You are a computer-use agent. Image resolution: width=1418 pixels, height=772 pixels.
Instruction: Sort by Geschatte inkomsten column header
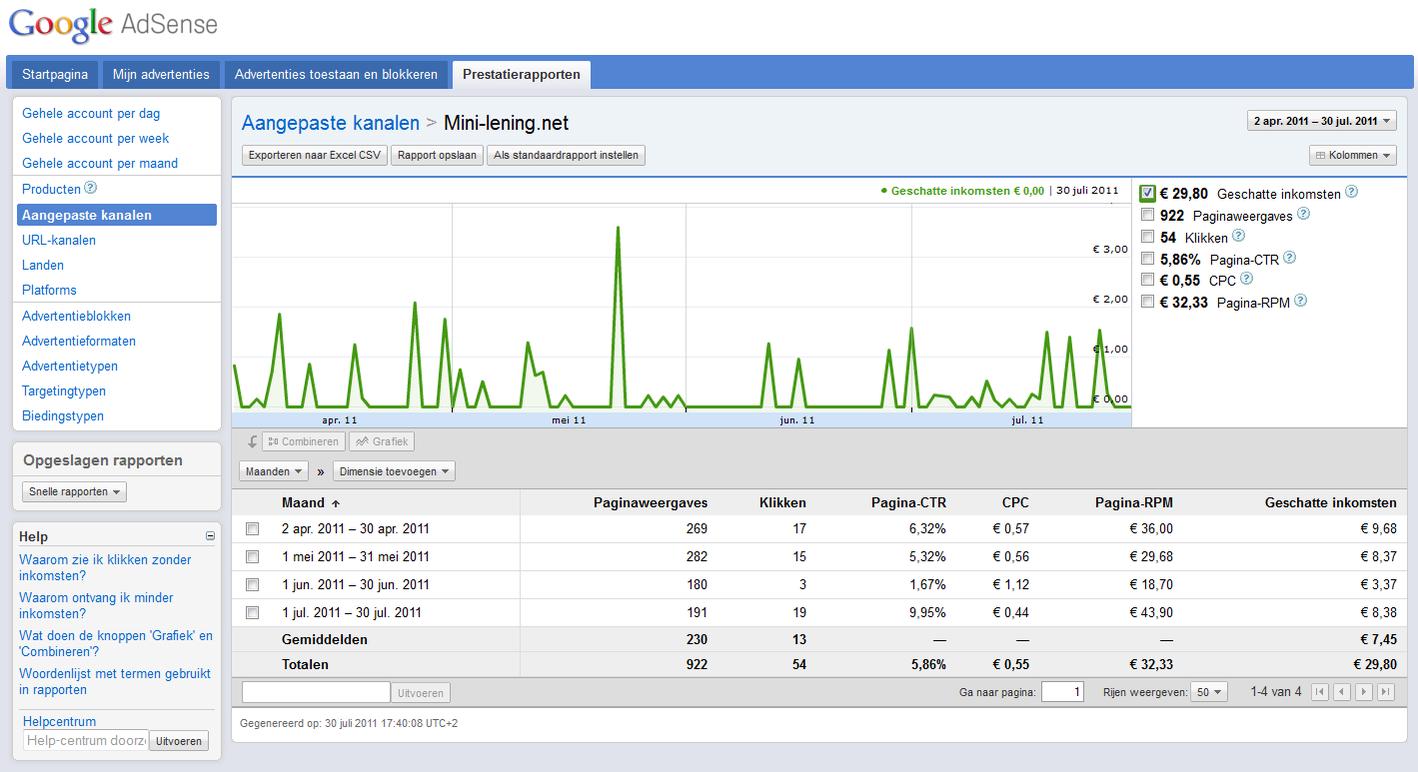(x=1331, y=503)
